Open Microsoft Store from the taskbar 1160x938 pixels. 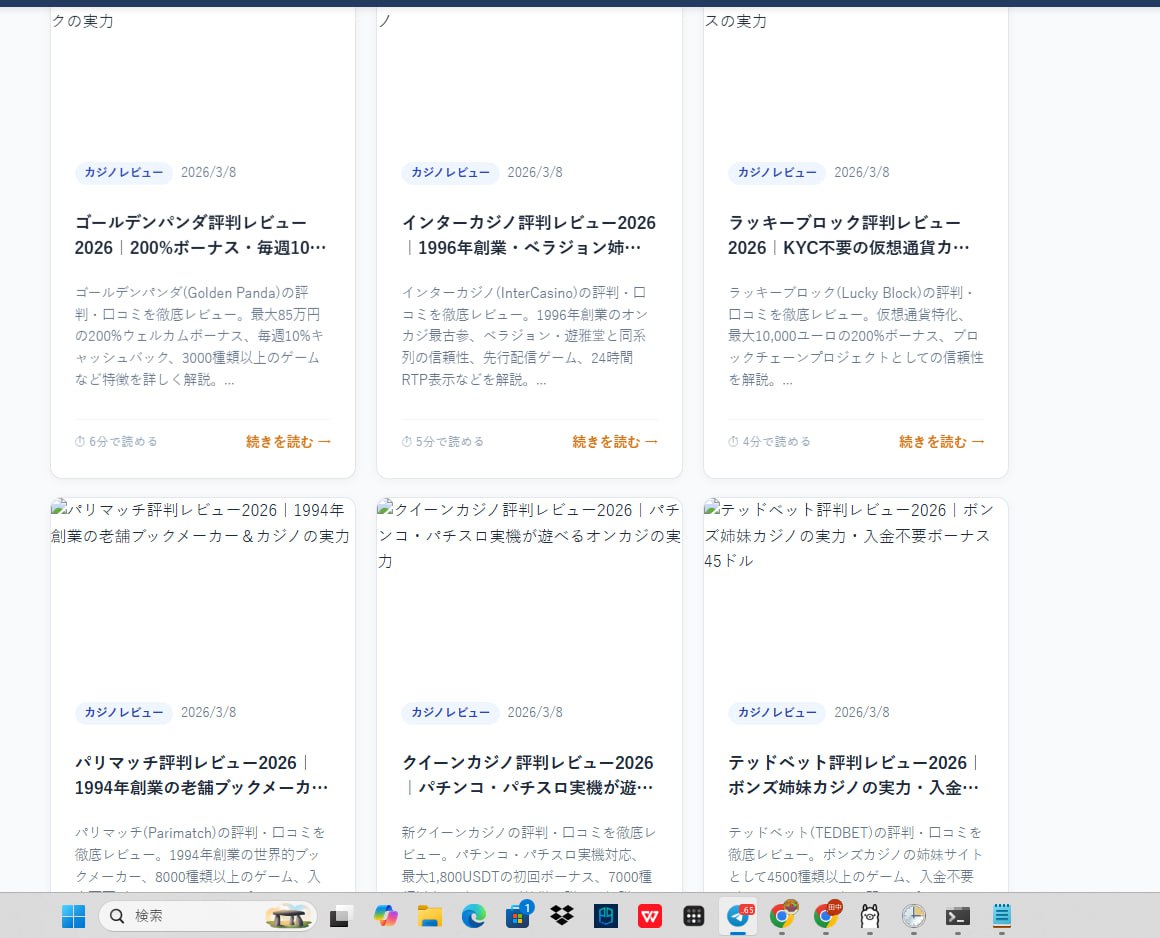click(x=517, y=916)
